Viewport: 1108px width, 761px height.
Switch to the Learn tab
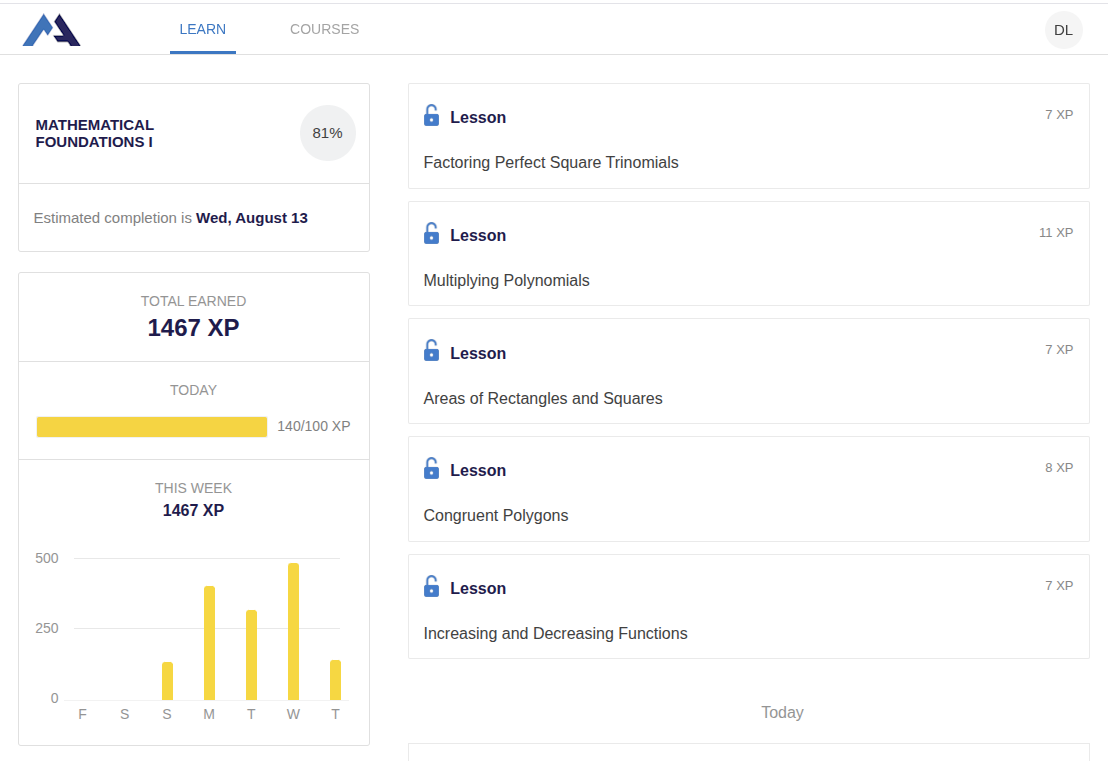click(x=202, y=30)
